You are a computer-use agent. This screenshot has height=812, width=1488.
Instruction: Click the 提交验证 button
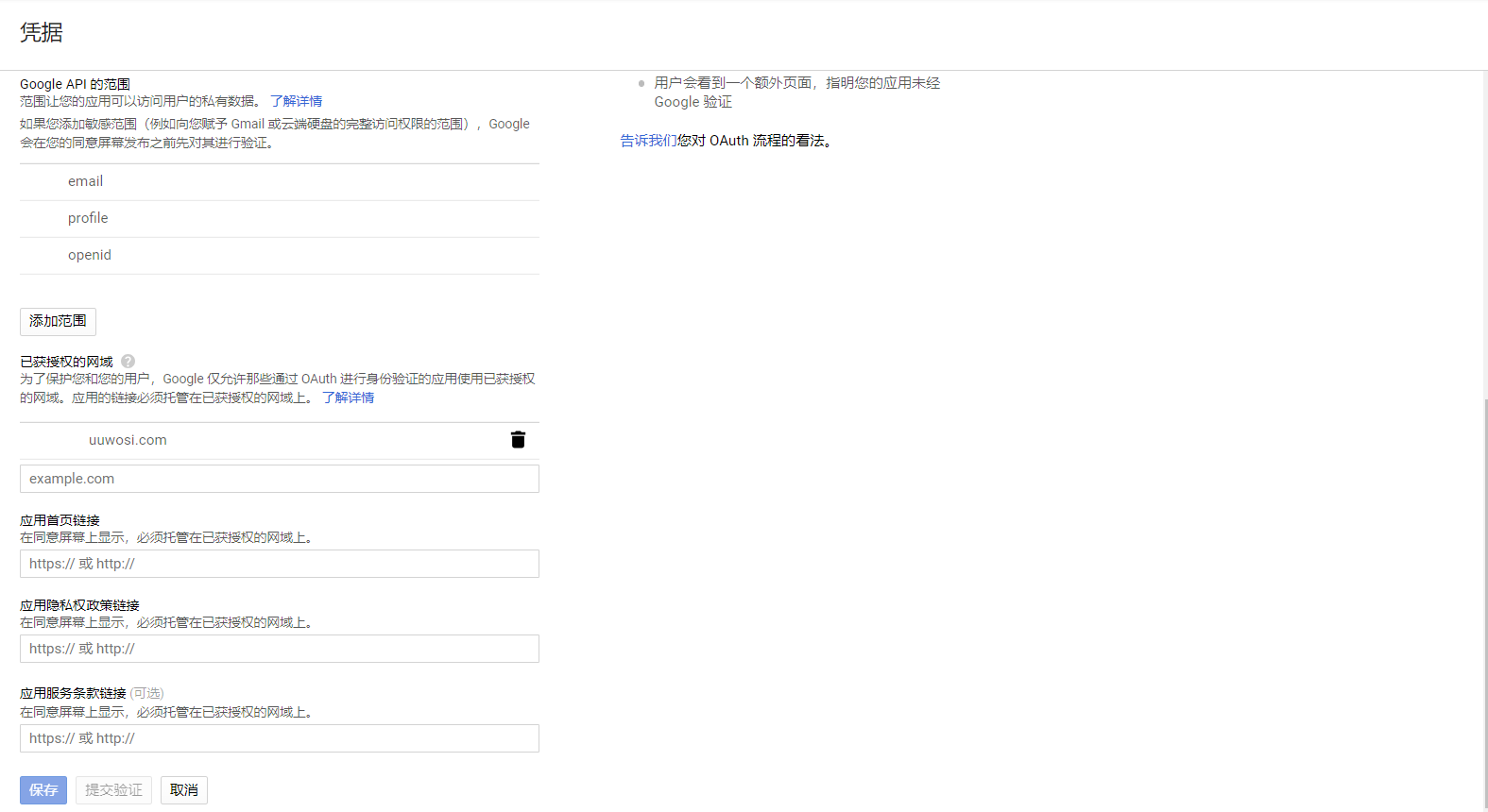[x=113, y=790]
